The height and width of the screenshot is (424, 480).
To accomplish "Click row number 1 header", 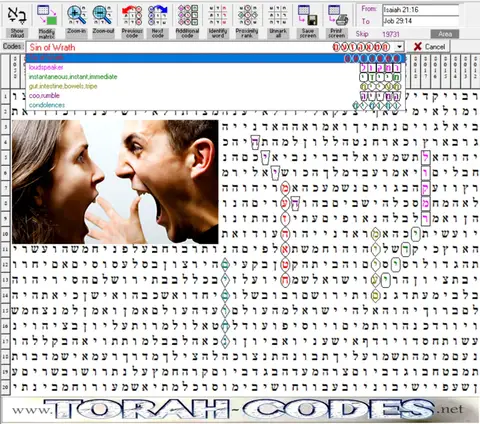I will pyautogui.click(x=5, y=97).
